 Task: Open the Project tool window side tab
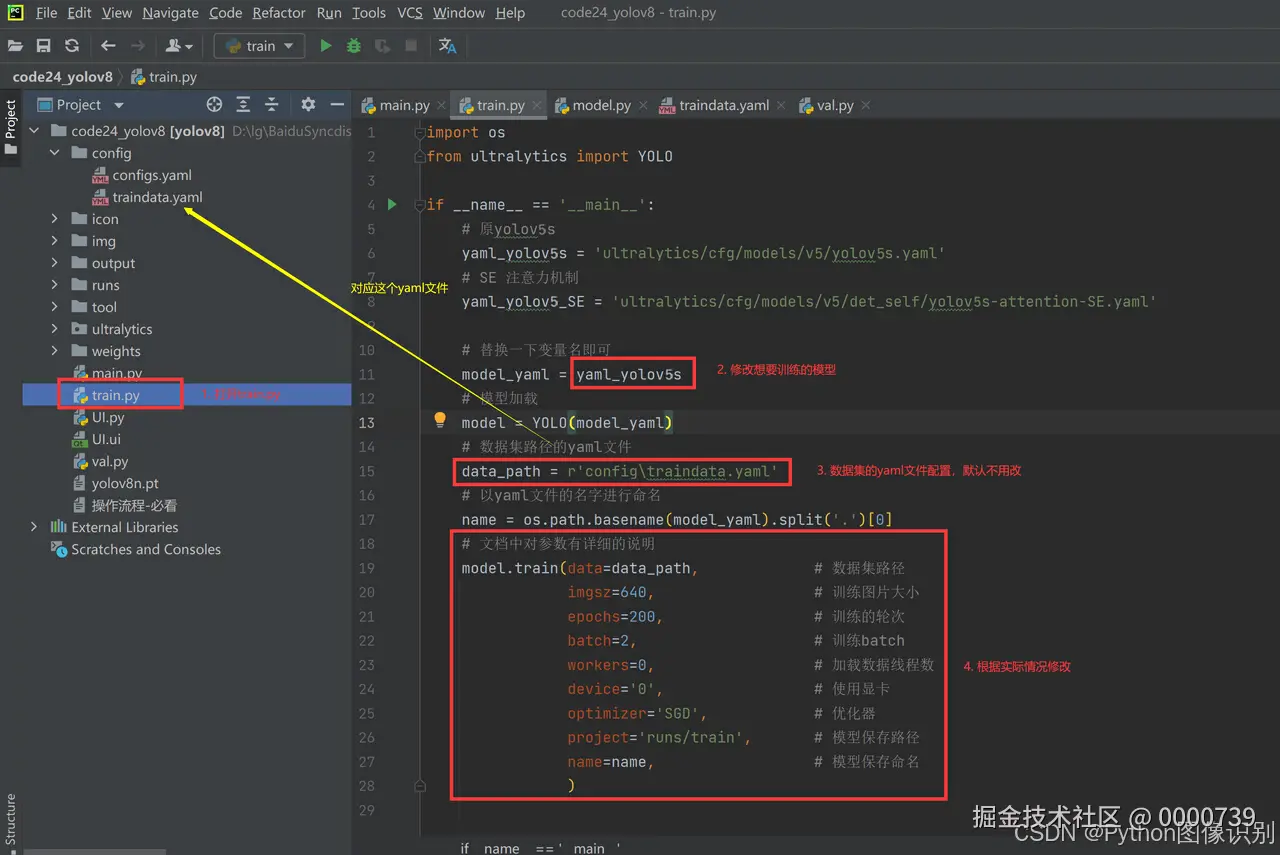pyautogui.click(x=11, y=125)
